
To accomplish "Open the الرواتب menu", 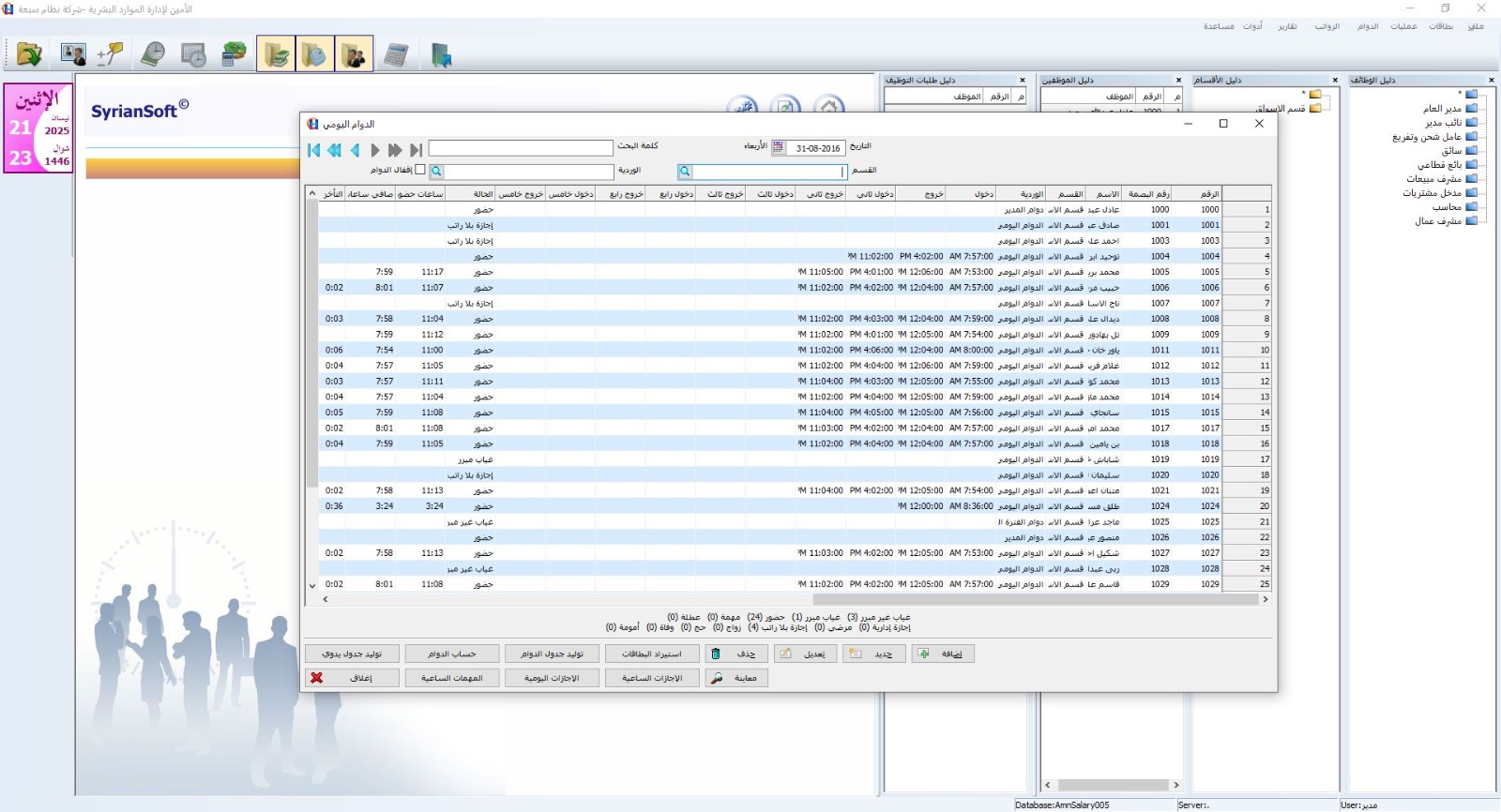I will 1327,26.
